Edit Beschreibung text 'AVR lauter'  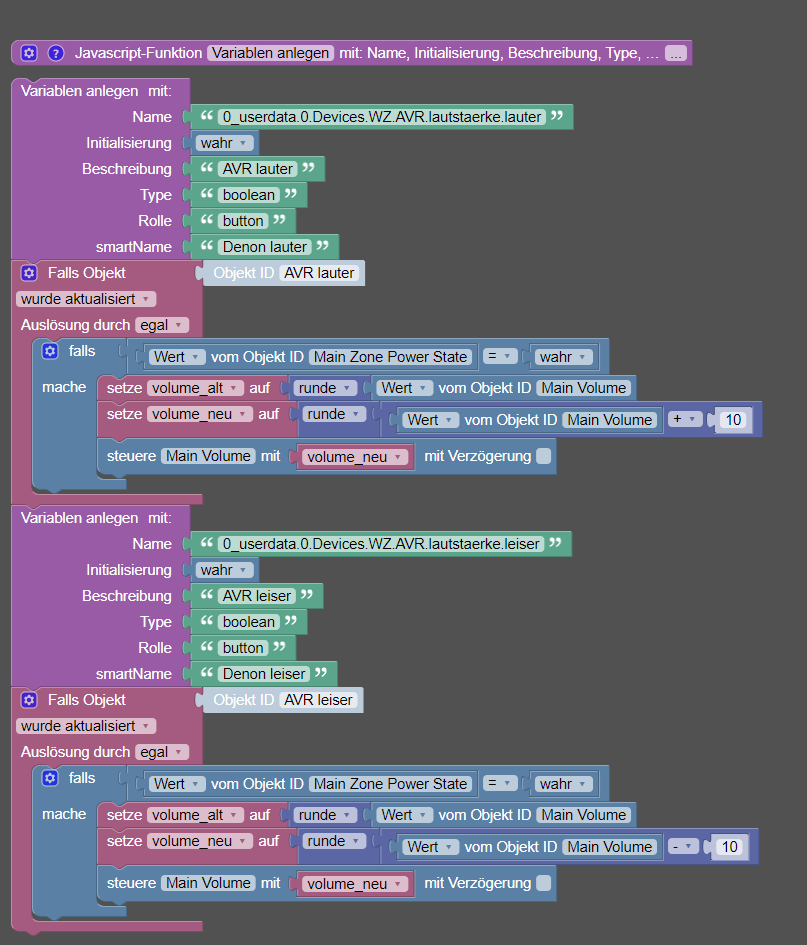pyautogui.click(x=258, y=169)
